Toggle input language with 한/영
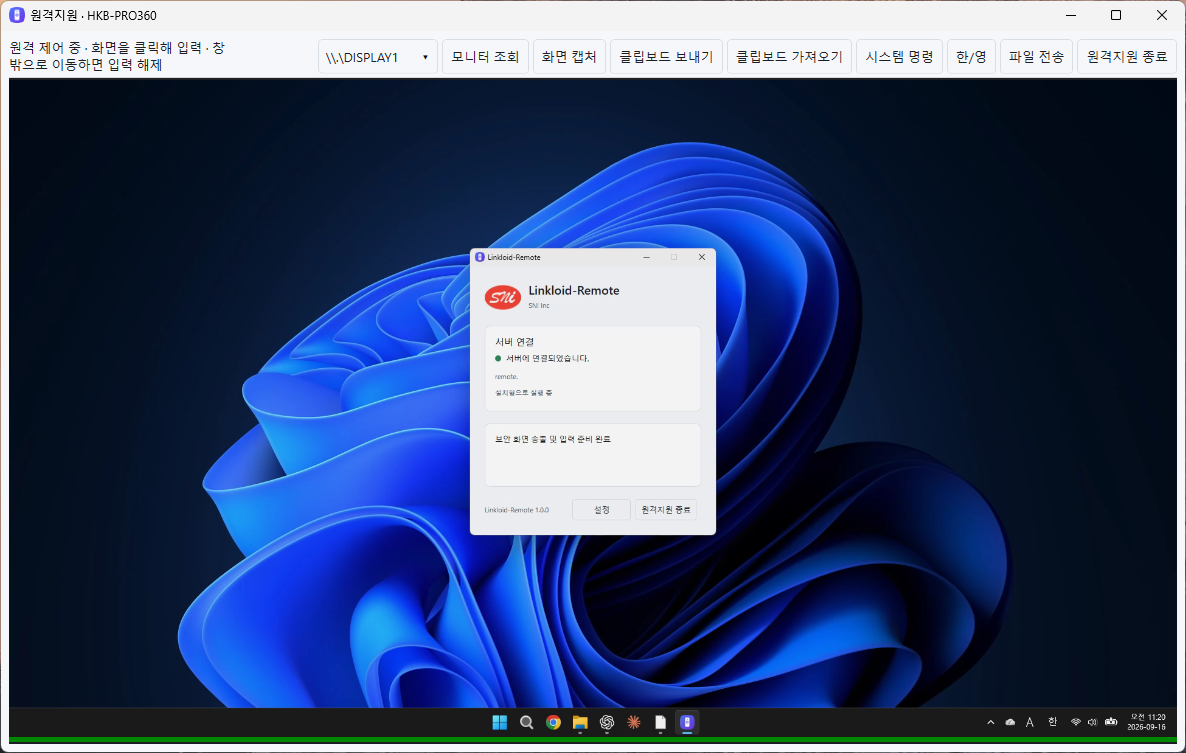 [971, 57]
